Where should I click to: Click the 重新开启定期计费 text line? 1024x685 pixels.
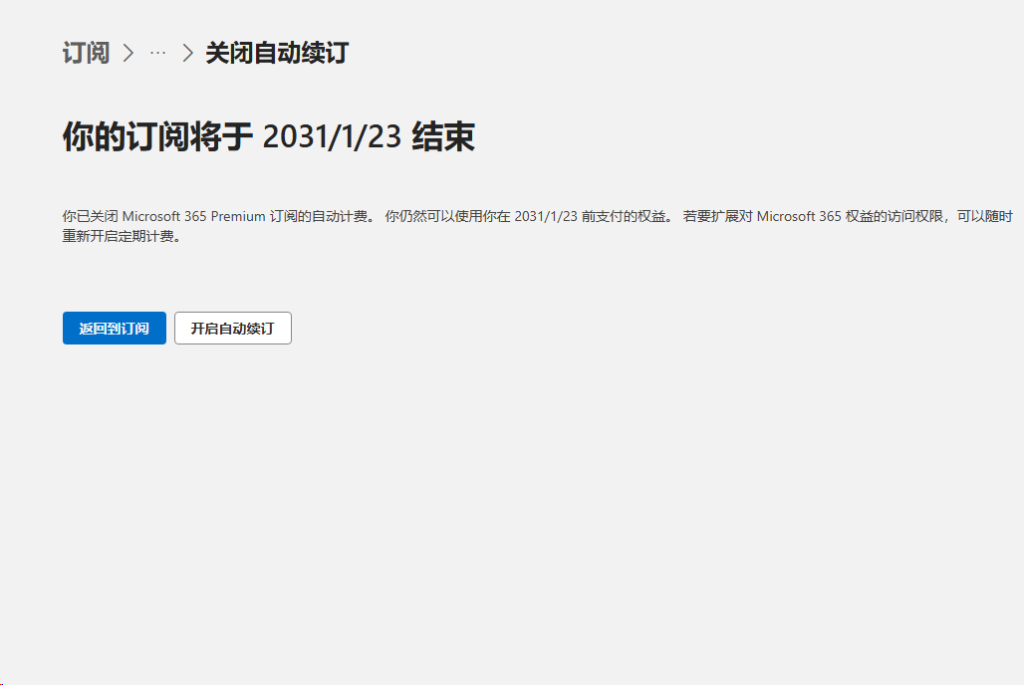pos(120,237)
